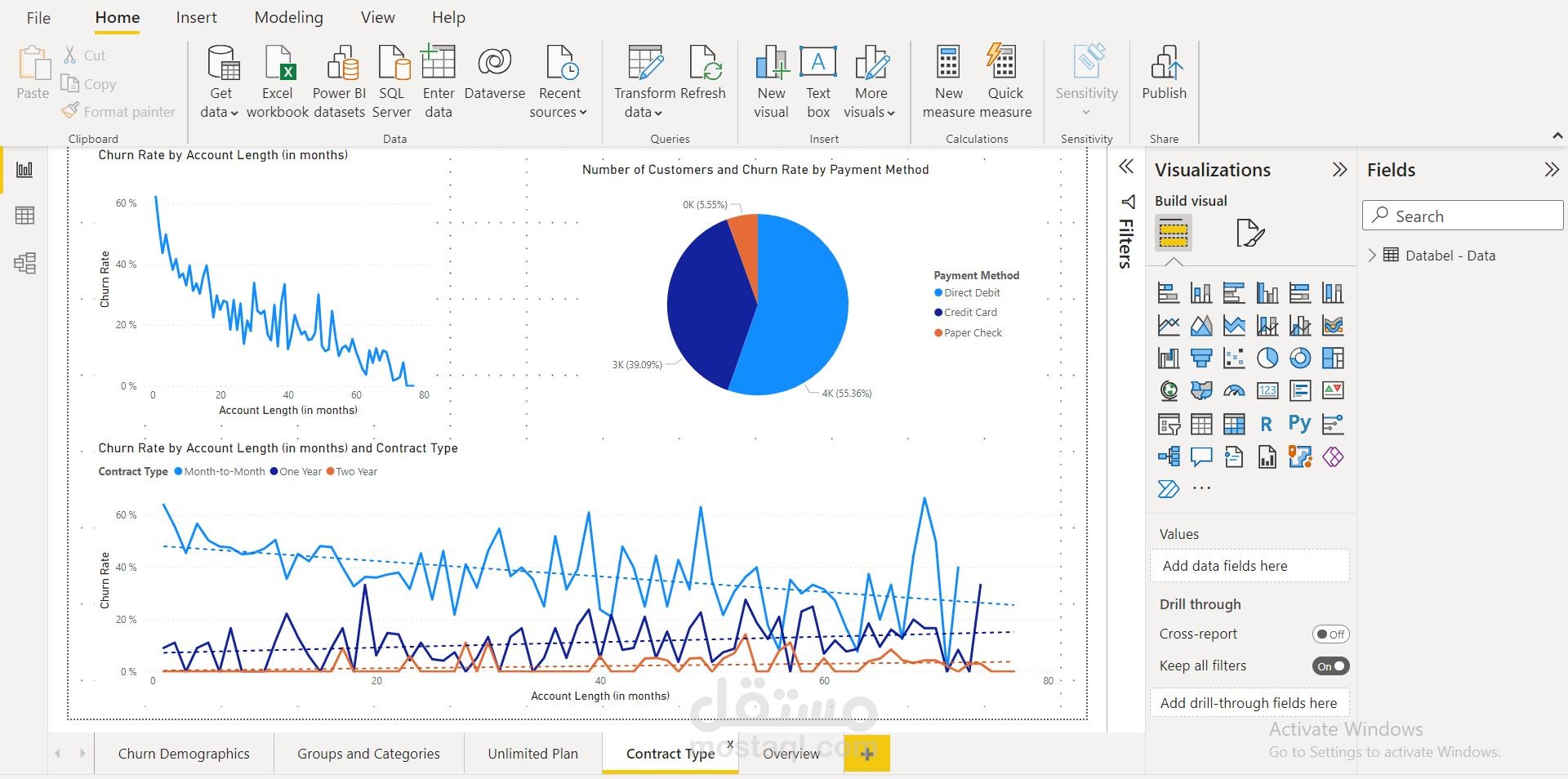Insert an R script visual
Image resolution: width=1568 pixels, height=779 pixels.
point(1267,424)
